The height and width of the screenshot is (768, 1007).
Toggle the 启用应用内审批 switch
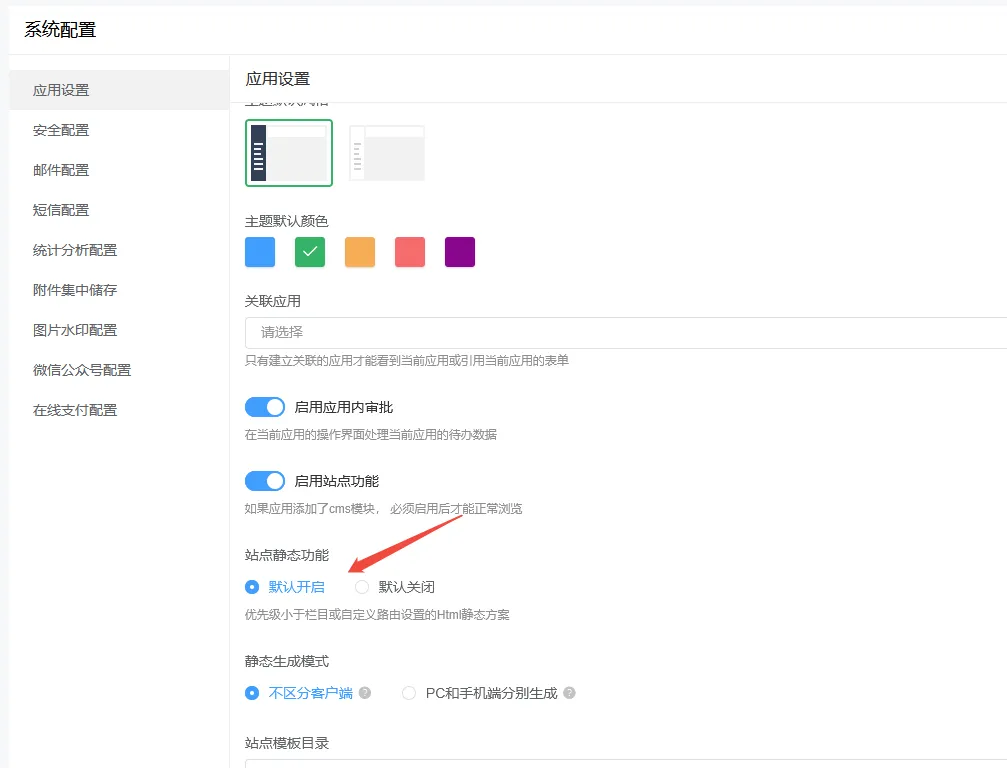coord(265,407)
